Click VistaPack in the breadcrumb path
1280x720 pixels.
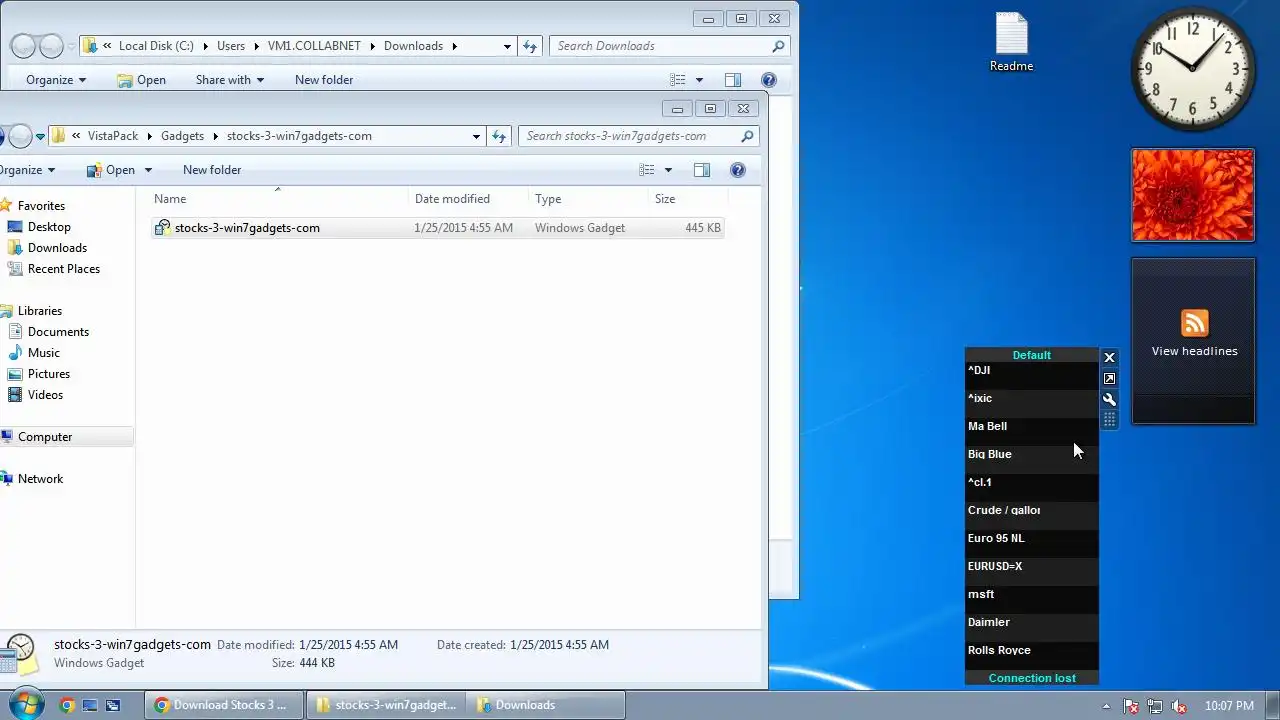[x=113, y=136]
